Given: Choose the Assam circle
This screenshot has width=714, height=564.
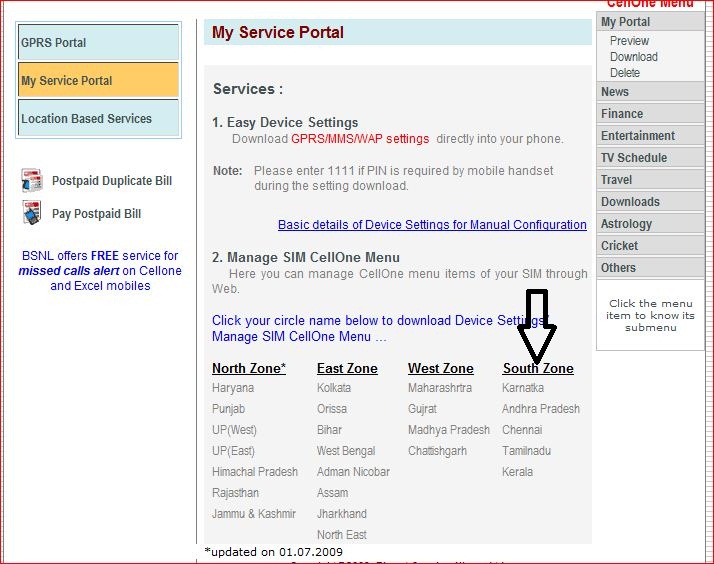Looking at the screenshot, I should pos(332,493).
